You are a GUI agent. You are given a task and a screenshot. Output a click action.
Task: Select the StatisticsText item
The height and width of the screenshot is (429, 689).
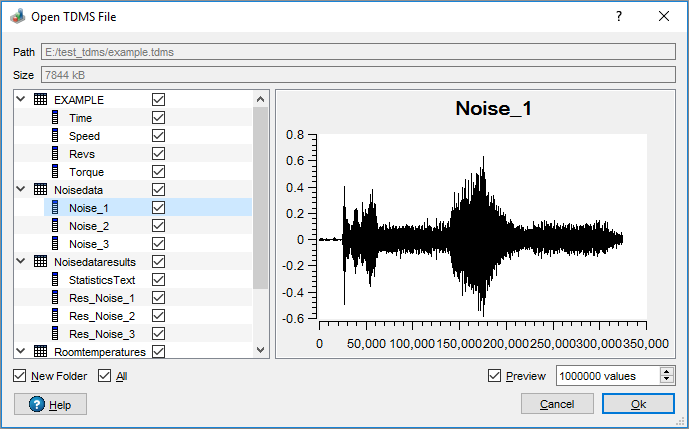point(101,280)
